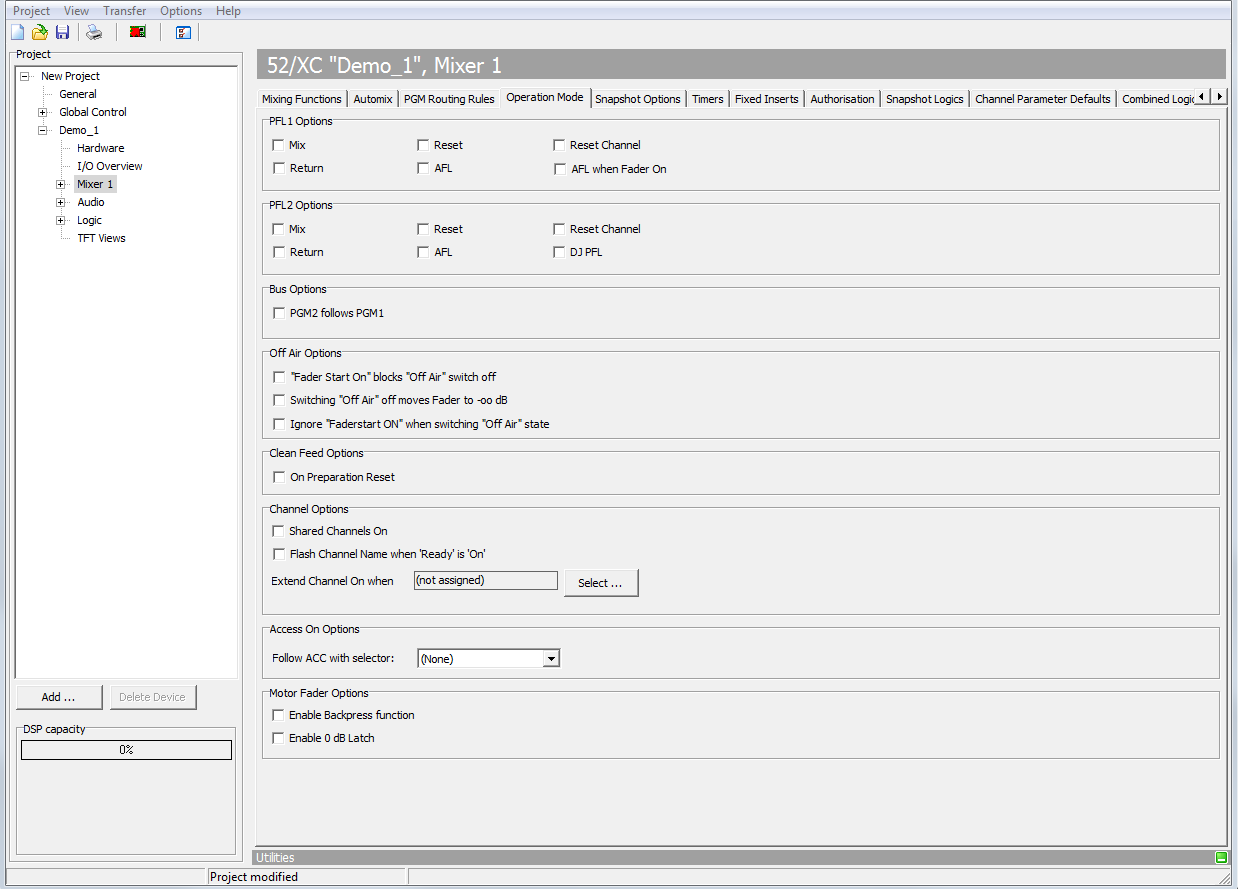Save the current project

pos(62,31)
